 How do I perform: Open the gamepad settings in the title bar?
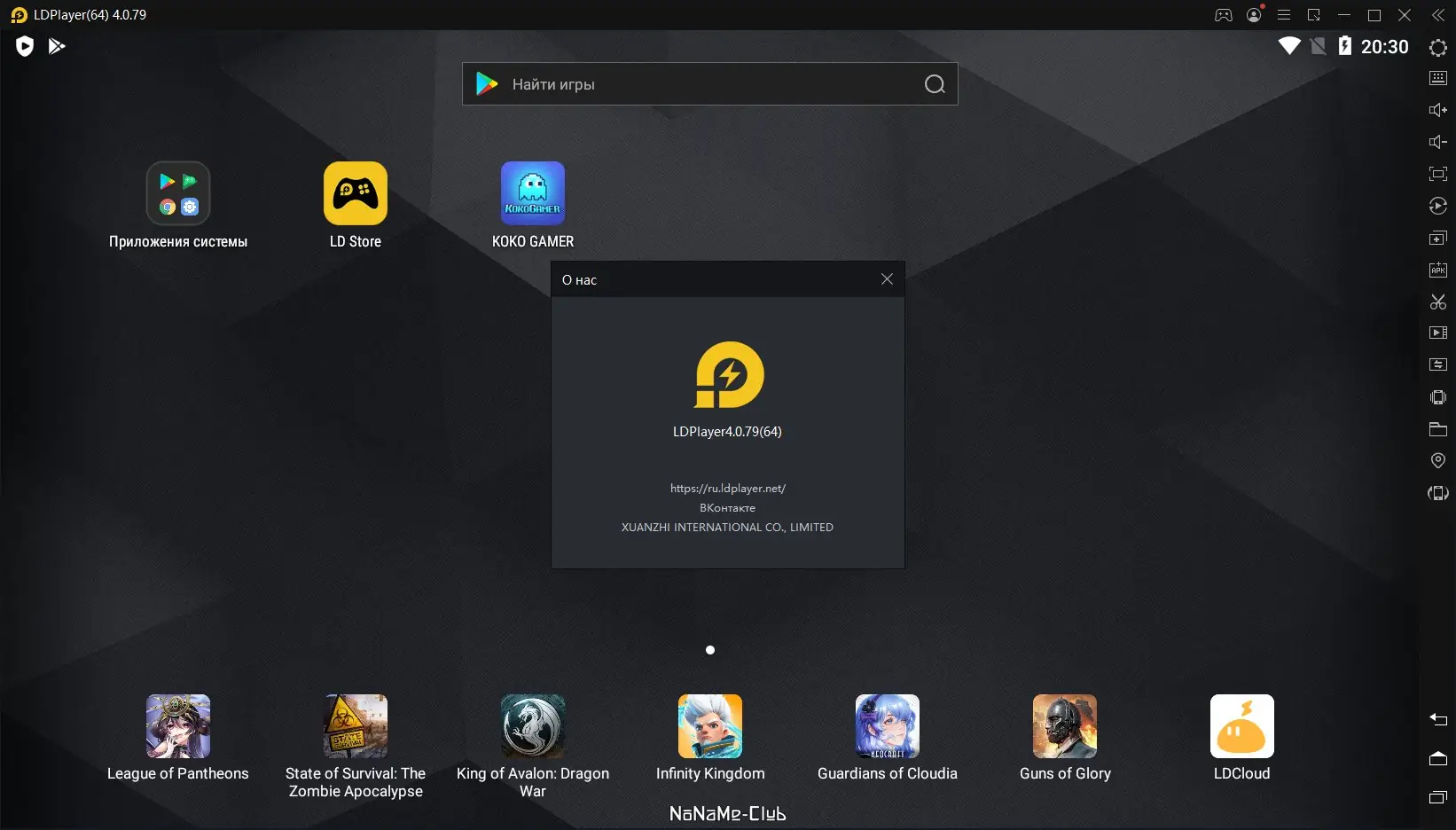1224,15
